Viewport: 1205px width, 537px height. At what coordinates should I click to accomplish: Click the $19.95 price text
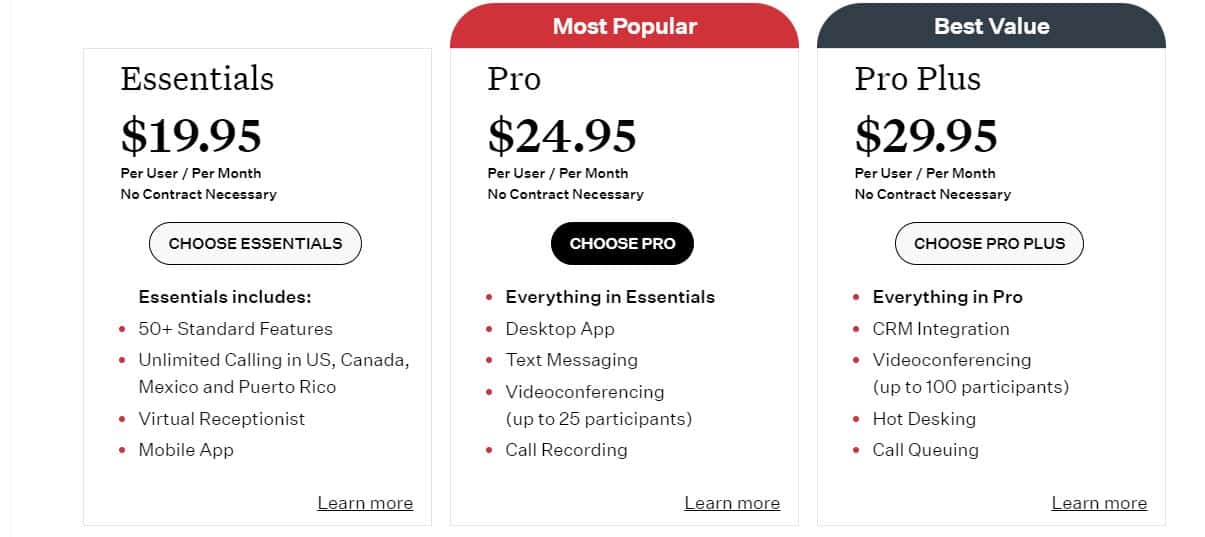pos(191,135)
